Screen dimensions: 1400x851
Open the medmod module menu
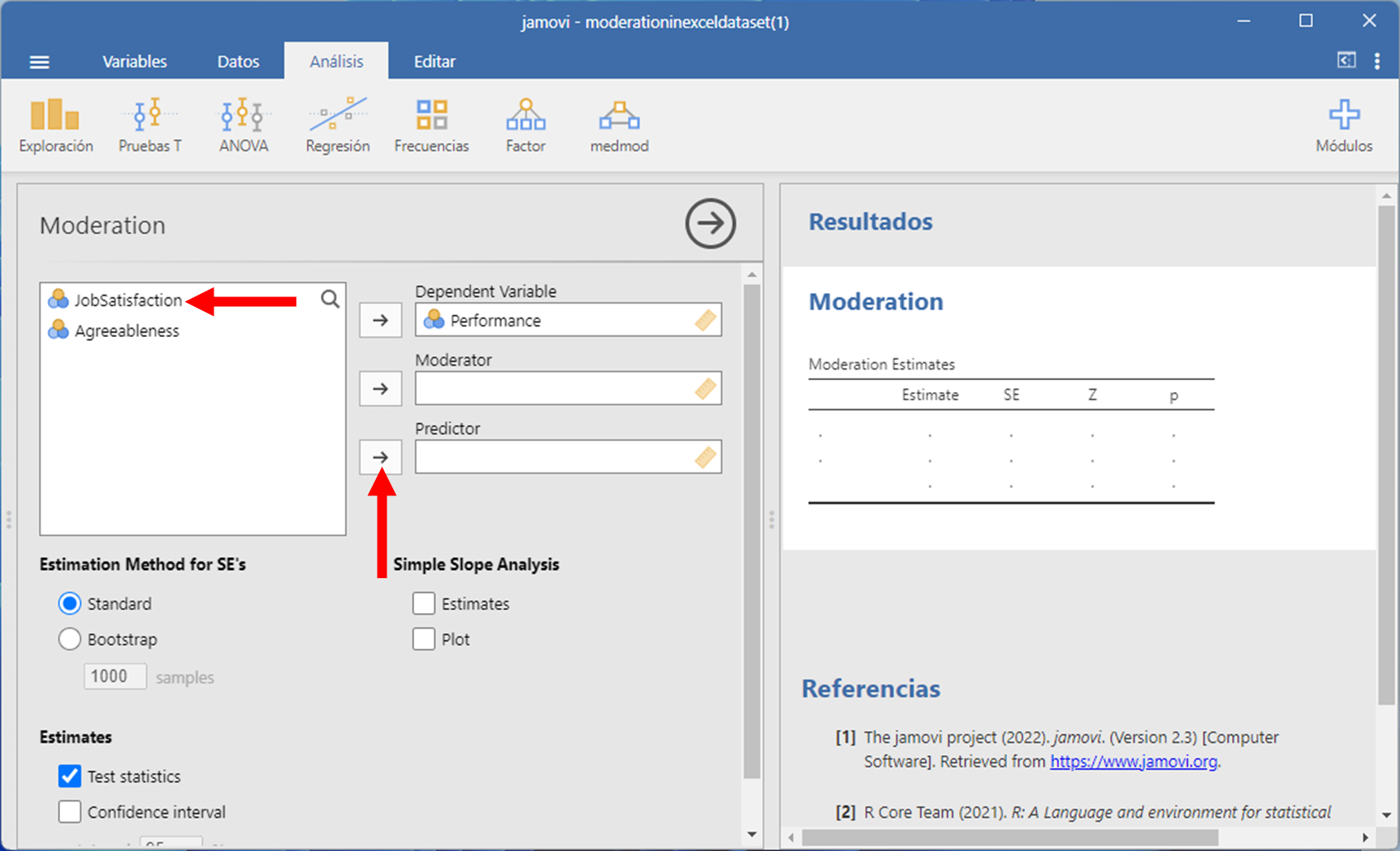coord(619,125)
